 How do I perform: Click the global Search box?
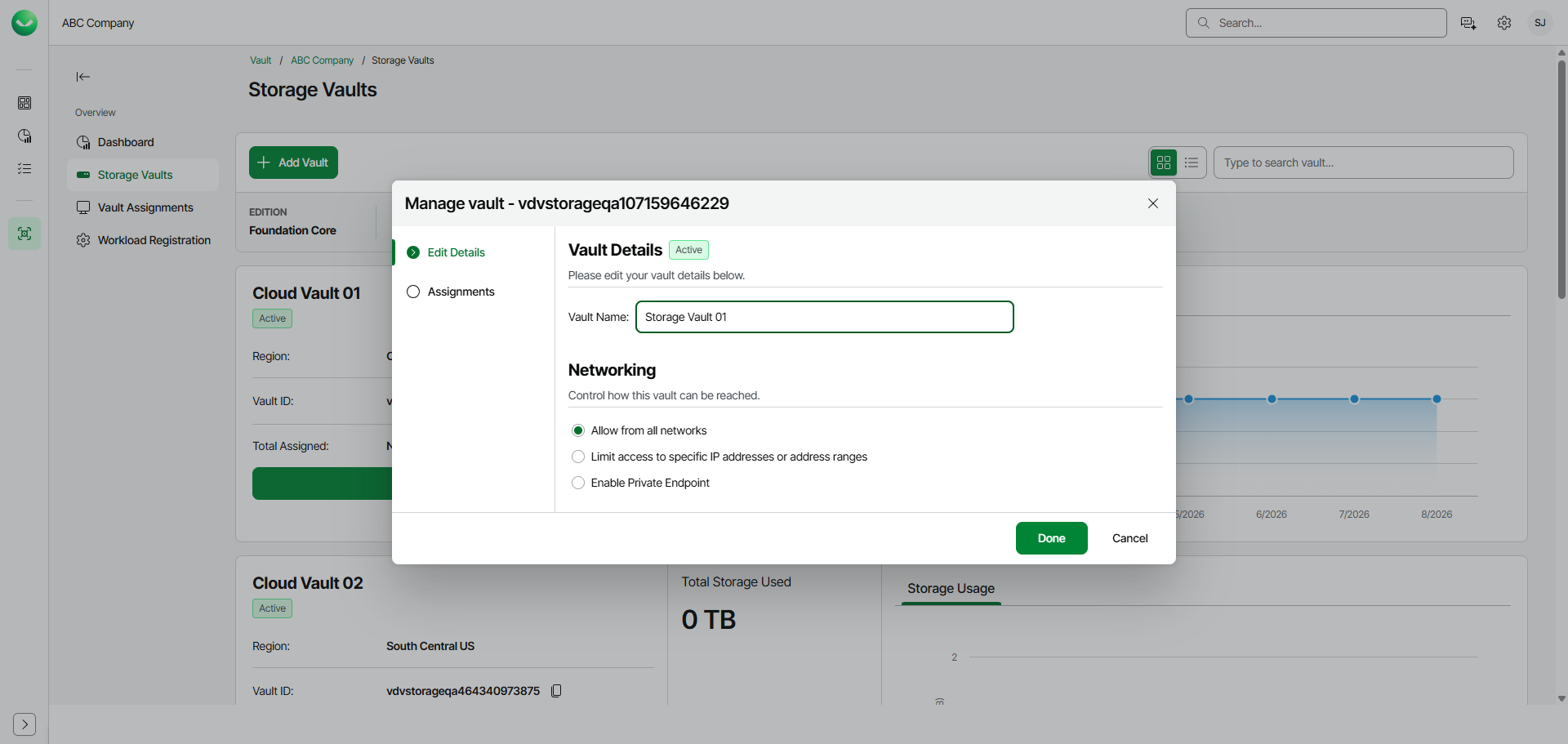tap(1316, 23)
